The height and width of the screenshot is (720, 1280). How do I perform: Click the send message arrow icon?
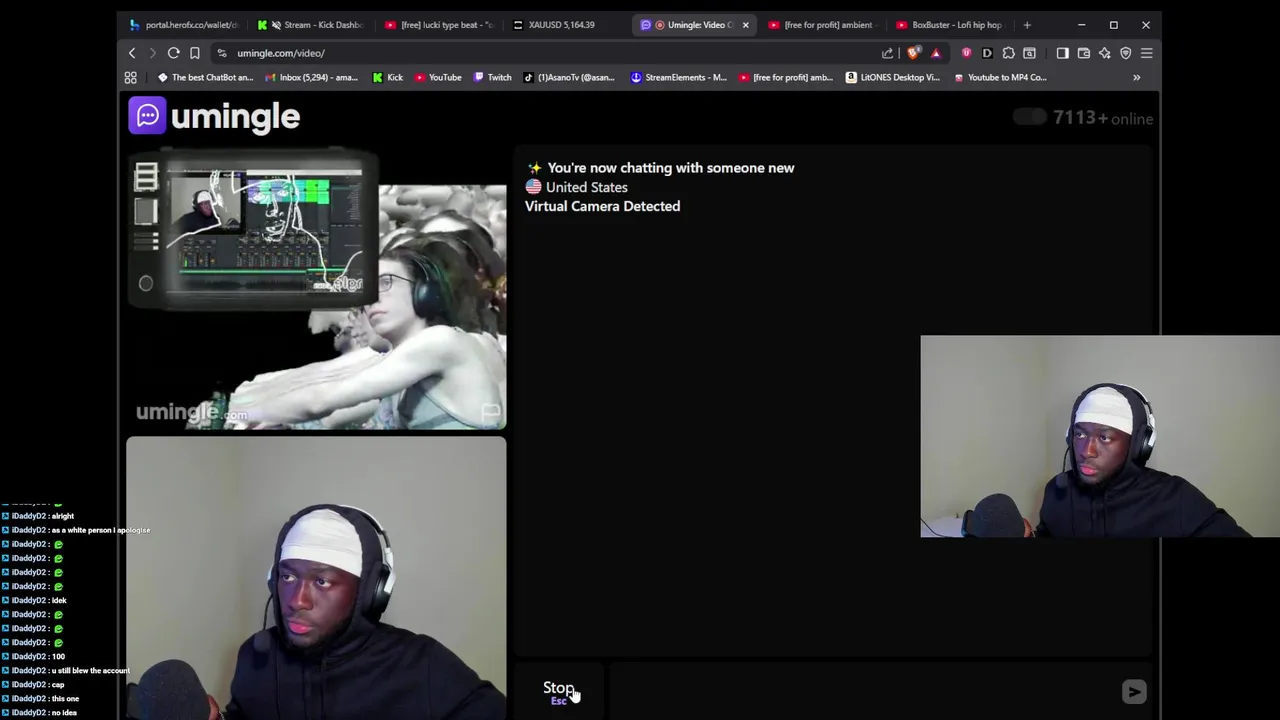coord(1134,691)
